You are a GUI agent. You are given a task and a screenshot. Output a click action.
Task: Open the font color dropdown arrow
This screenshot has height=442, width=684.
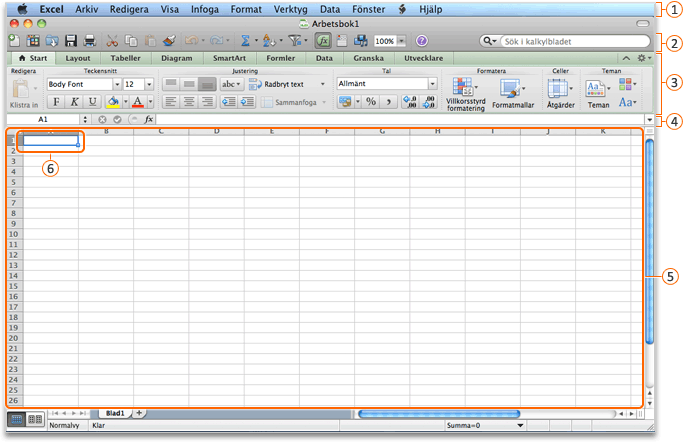(x=150, y=102)
